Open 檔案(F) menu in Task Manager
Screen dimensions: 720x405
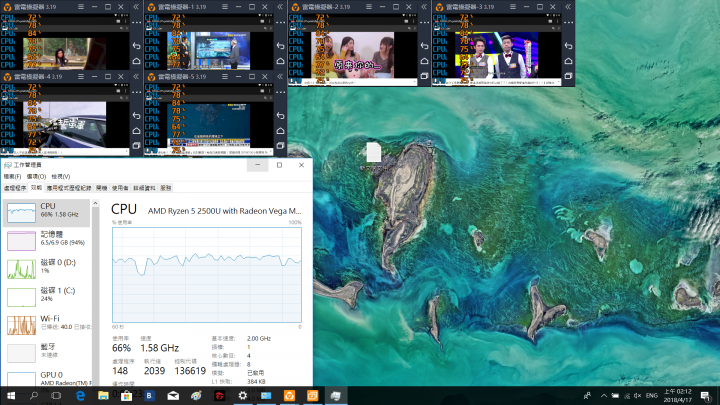pos(12,176)
